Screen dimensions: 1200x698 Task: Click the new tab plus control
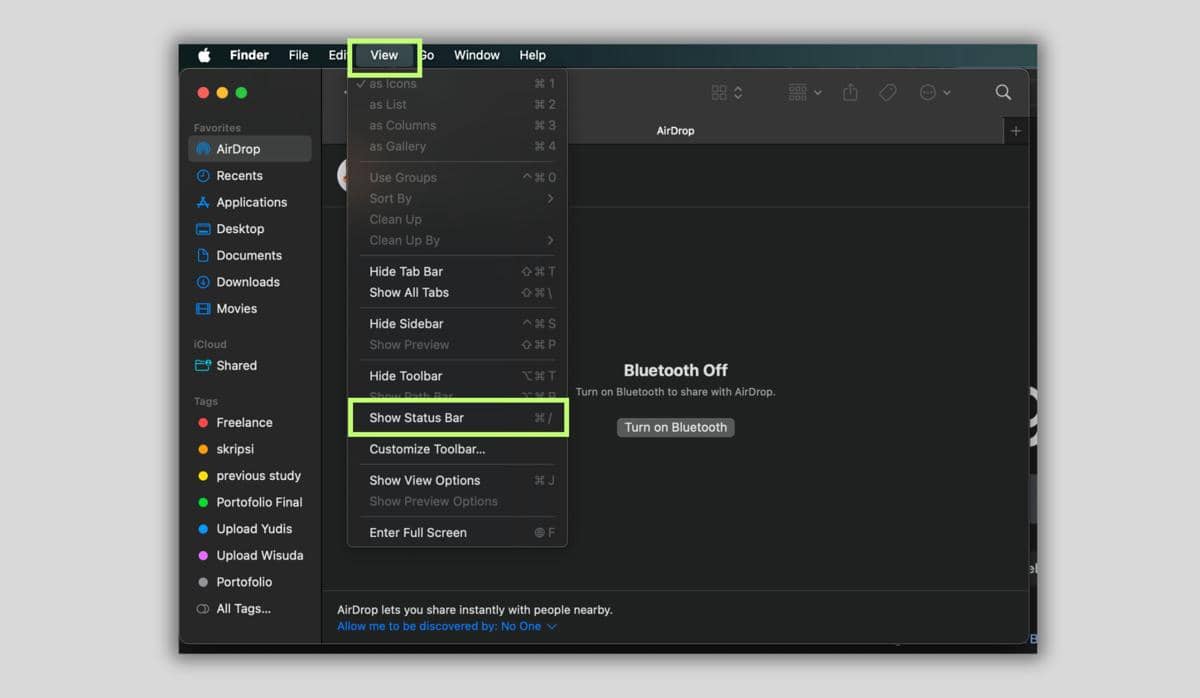(x=1016, y=130)
